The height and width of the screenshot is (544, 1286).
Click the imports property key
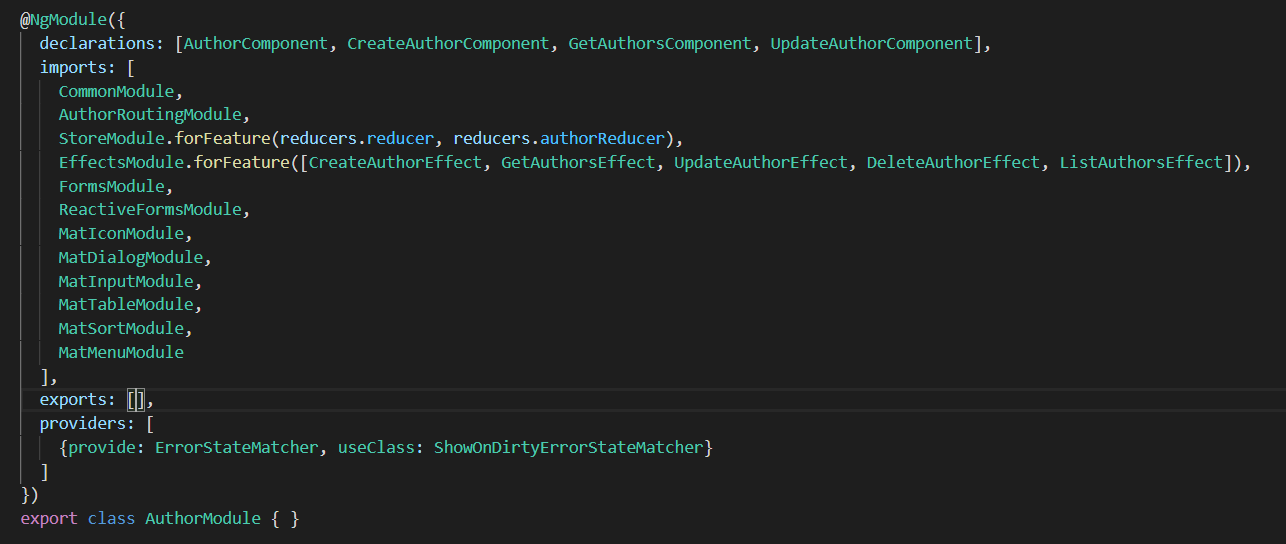pyautogui.click(x=73, y=68)
